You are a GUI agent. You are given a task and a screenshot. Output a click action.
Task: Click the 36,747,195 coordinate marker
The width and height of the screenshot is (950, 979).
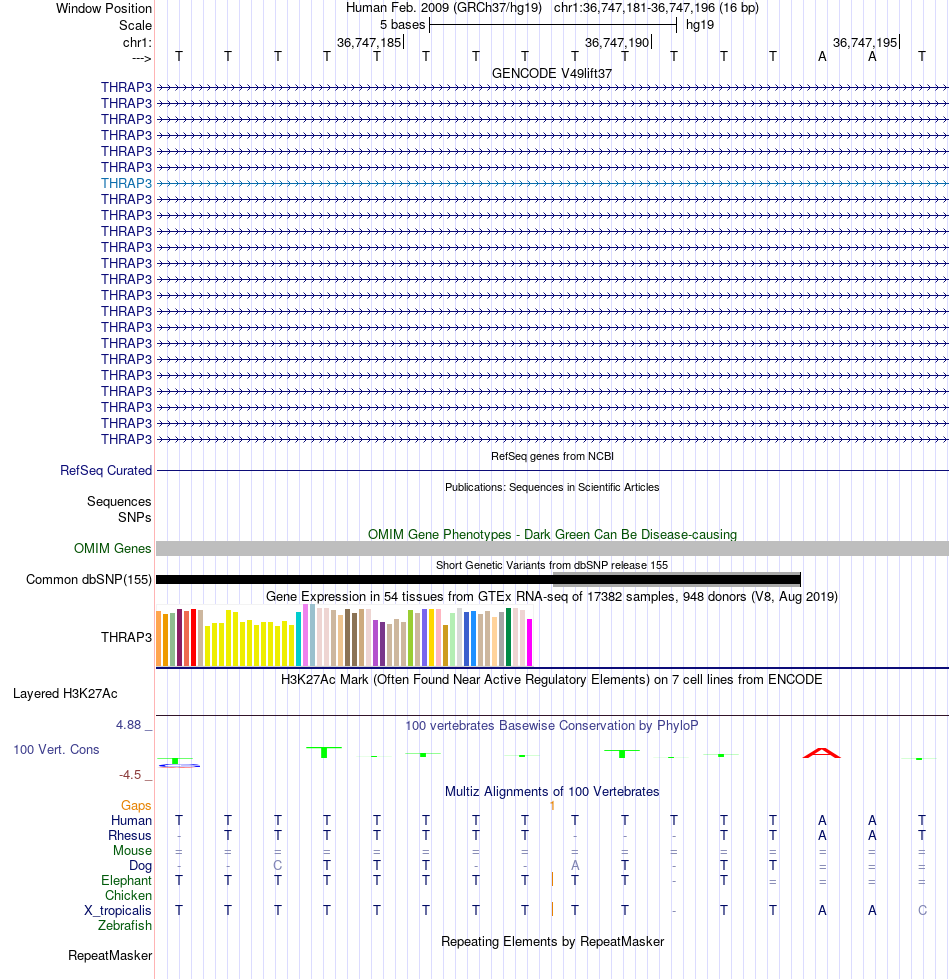point(864,42)
